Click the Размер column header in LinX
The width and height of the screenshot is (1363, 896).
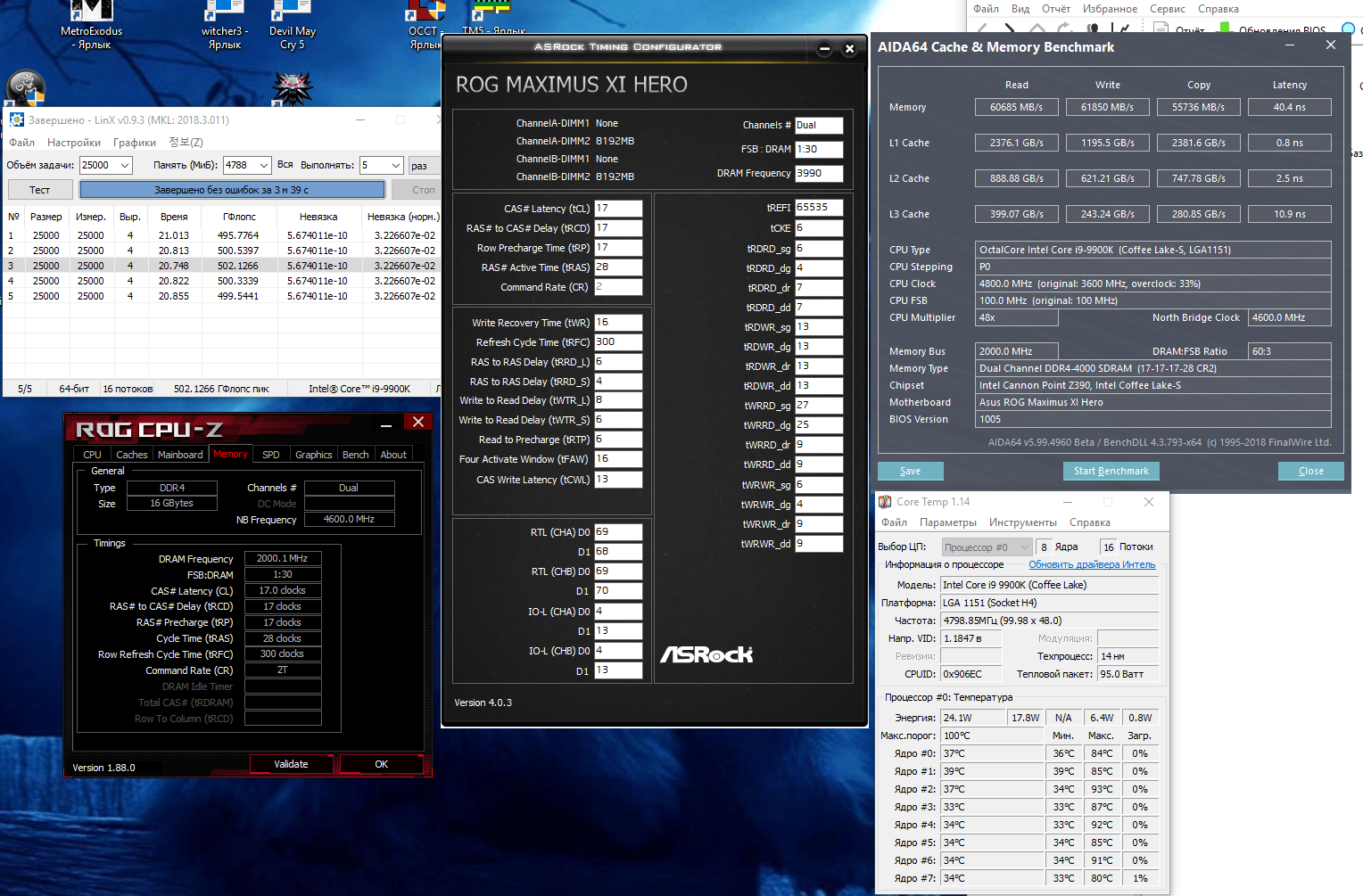pos(46,217)
